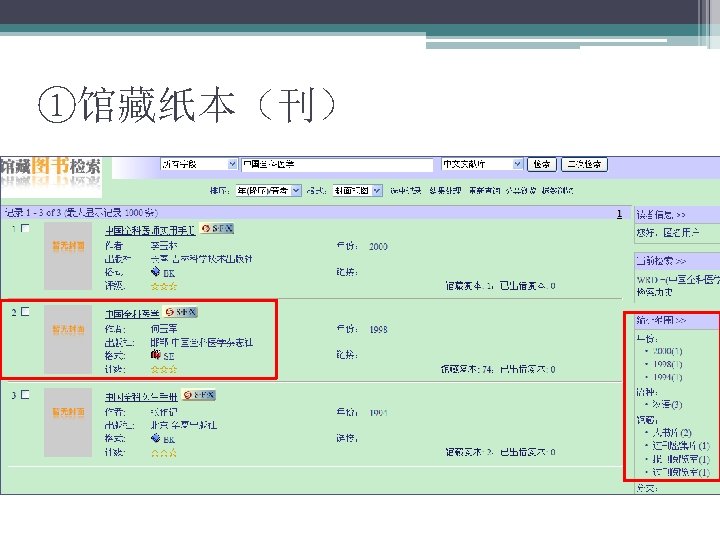Click the search query text box

(x=338, y=164)
